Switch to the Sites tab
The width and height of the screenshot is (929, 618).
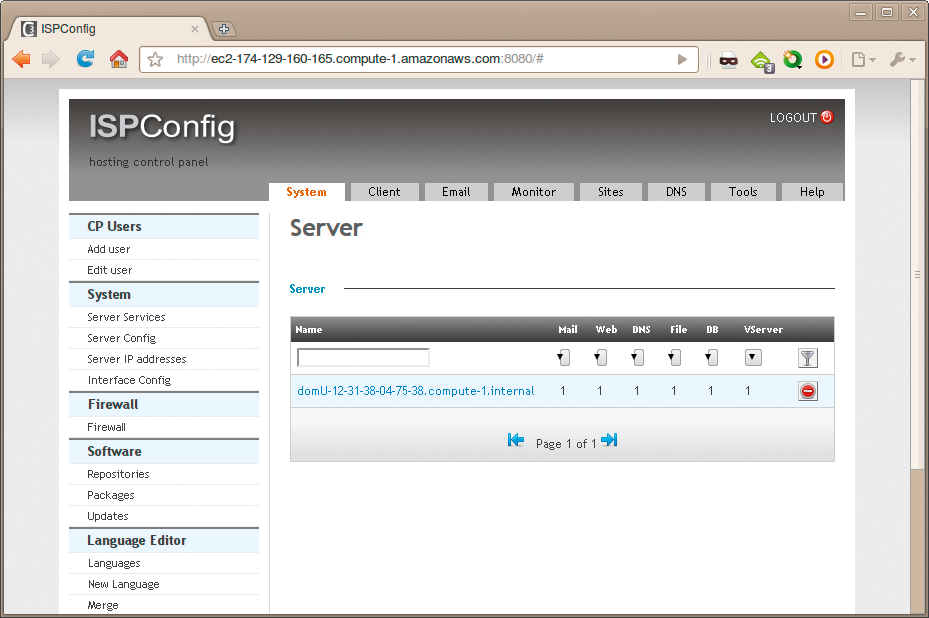[611, 192]
